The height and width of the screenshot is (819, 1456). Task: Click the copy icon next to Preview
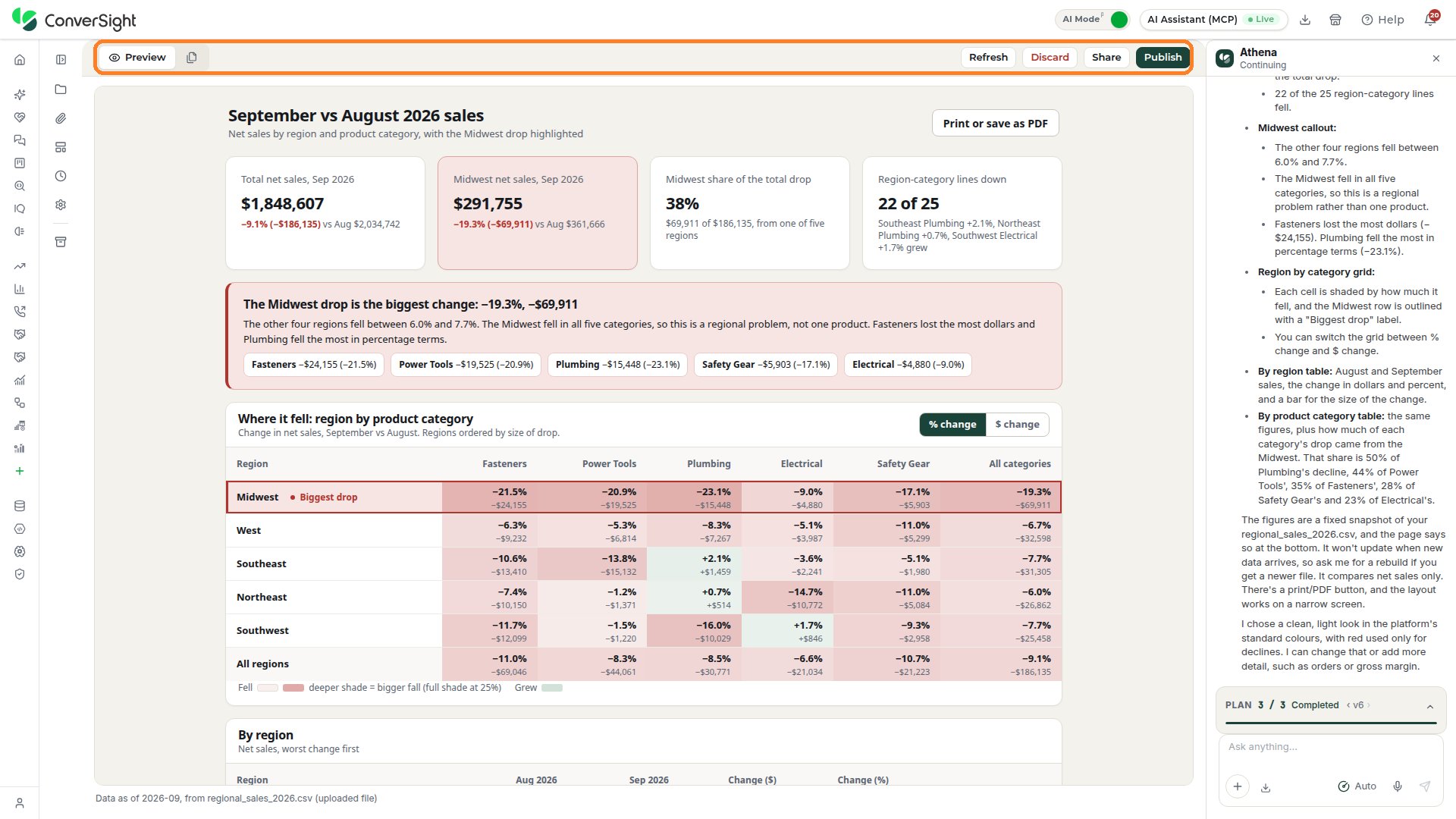(192, 58)
